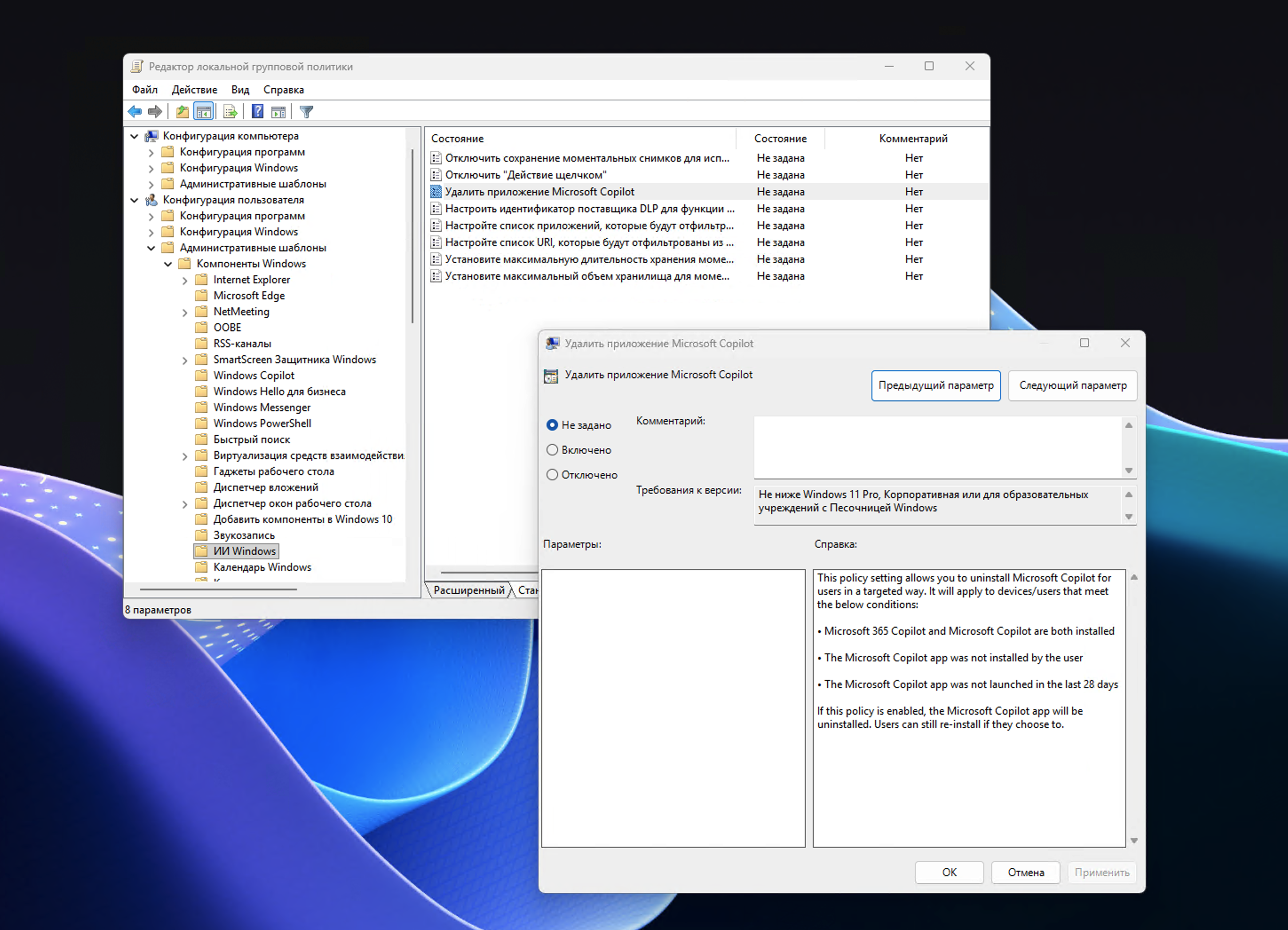The width and height of the screenshot is (1288, 930).
Task: Click the Export list toolbar icon
Action: pyautogui.click(x=230, y=112)
